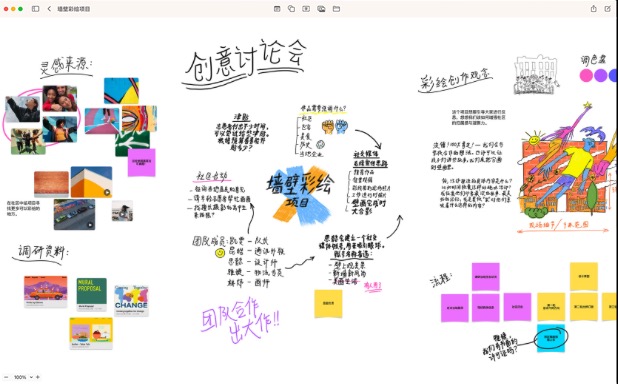Zoom out with the minus button

pos(6,377)
